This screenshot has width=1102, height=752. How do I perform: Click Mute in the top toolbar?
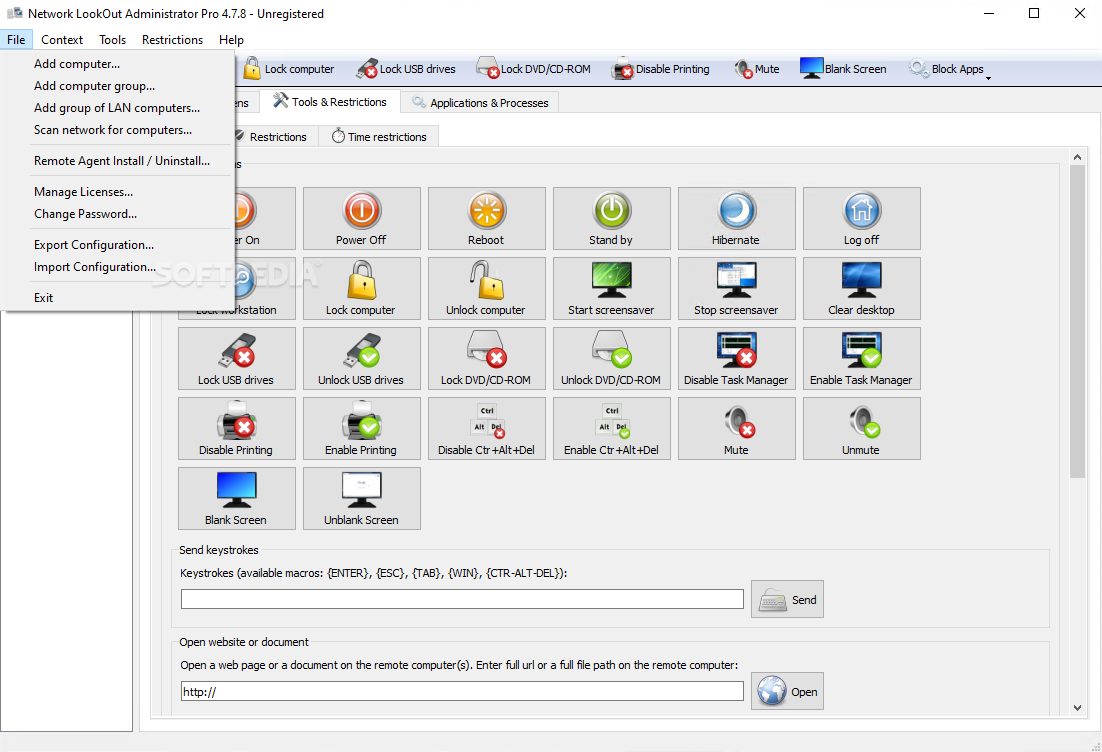click(x=757, y=69)
